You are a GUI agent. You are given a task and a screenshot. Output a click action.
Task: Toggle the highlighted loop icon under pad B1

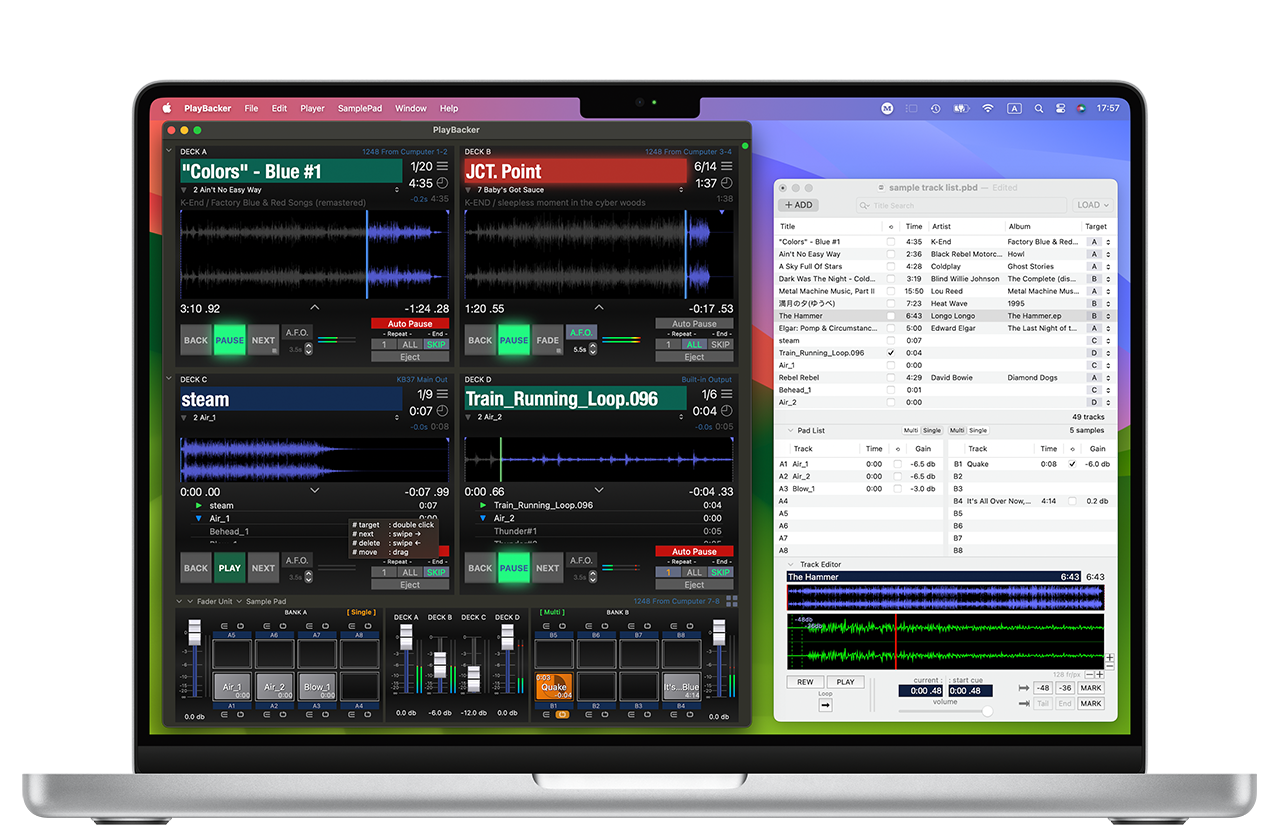[x=562, y=714]
